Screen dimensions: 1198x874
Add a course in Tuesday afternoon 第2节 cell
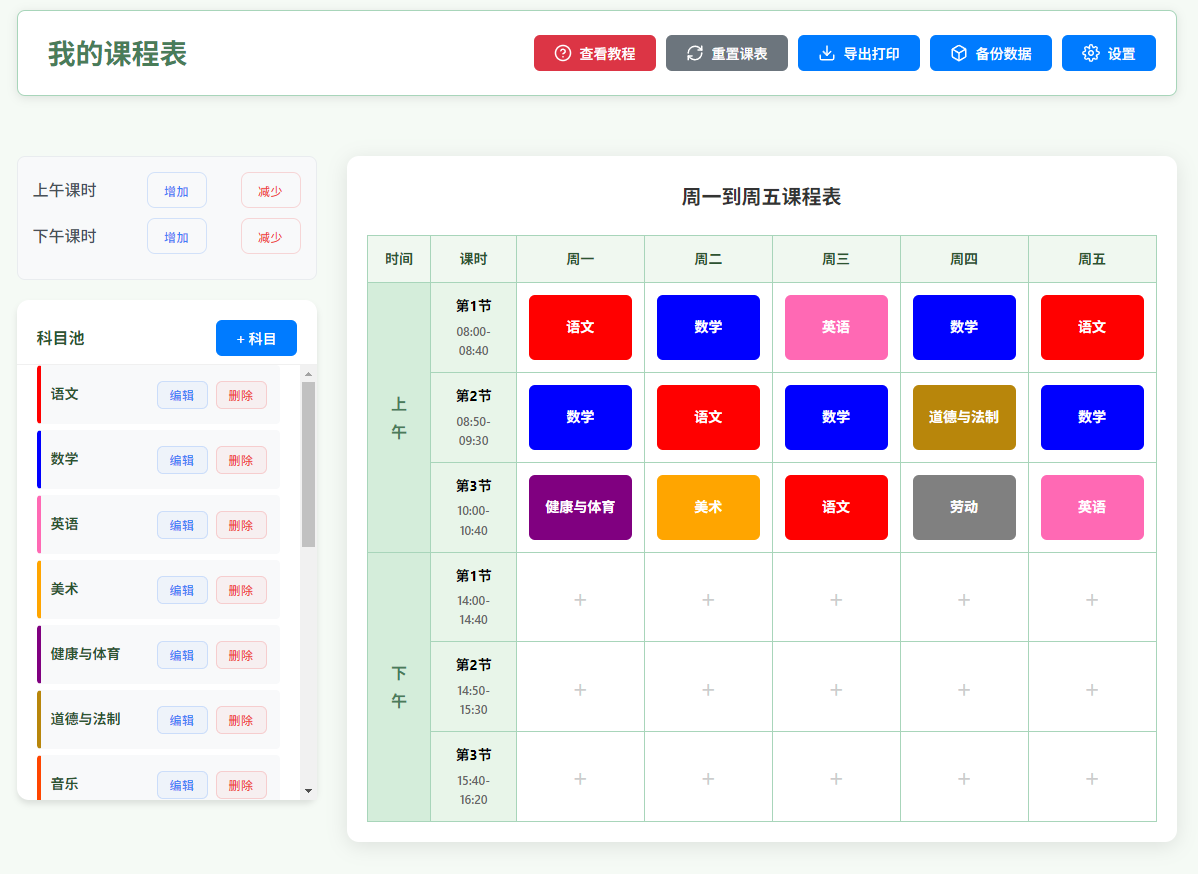(x=708, y=689)
